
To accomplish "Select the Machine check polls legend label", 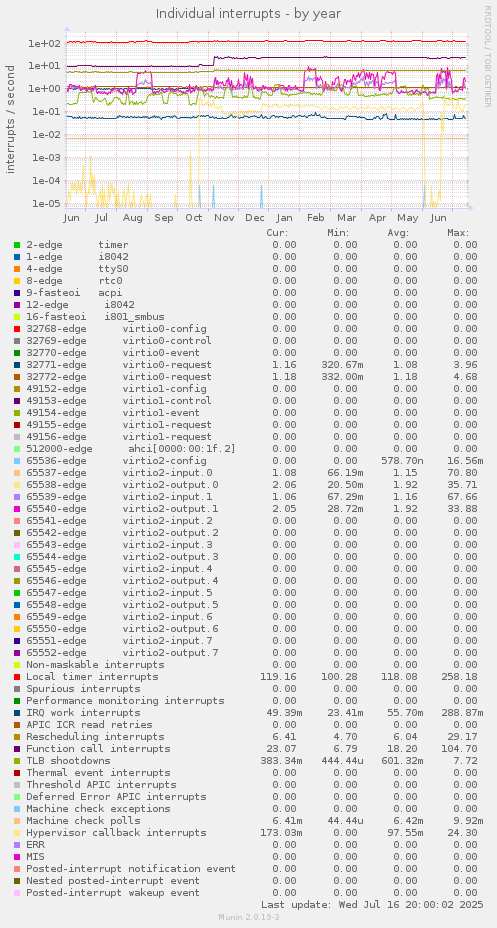I will (x=83, y=821).
